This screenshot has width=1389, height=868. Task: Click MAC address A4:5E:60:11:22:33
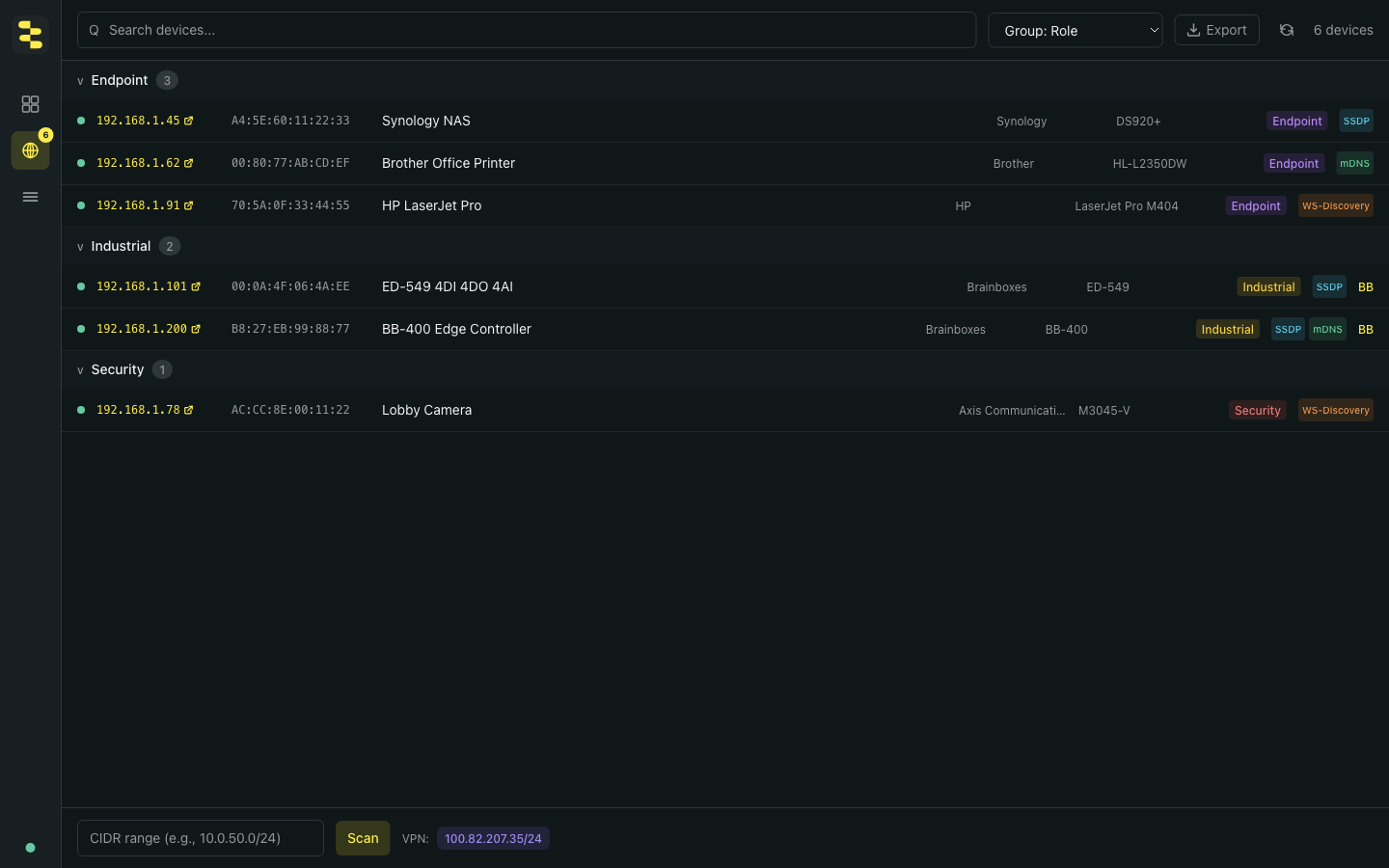290,121
